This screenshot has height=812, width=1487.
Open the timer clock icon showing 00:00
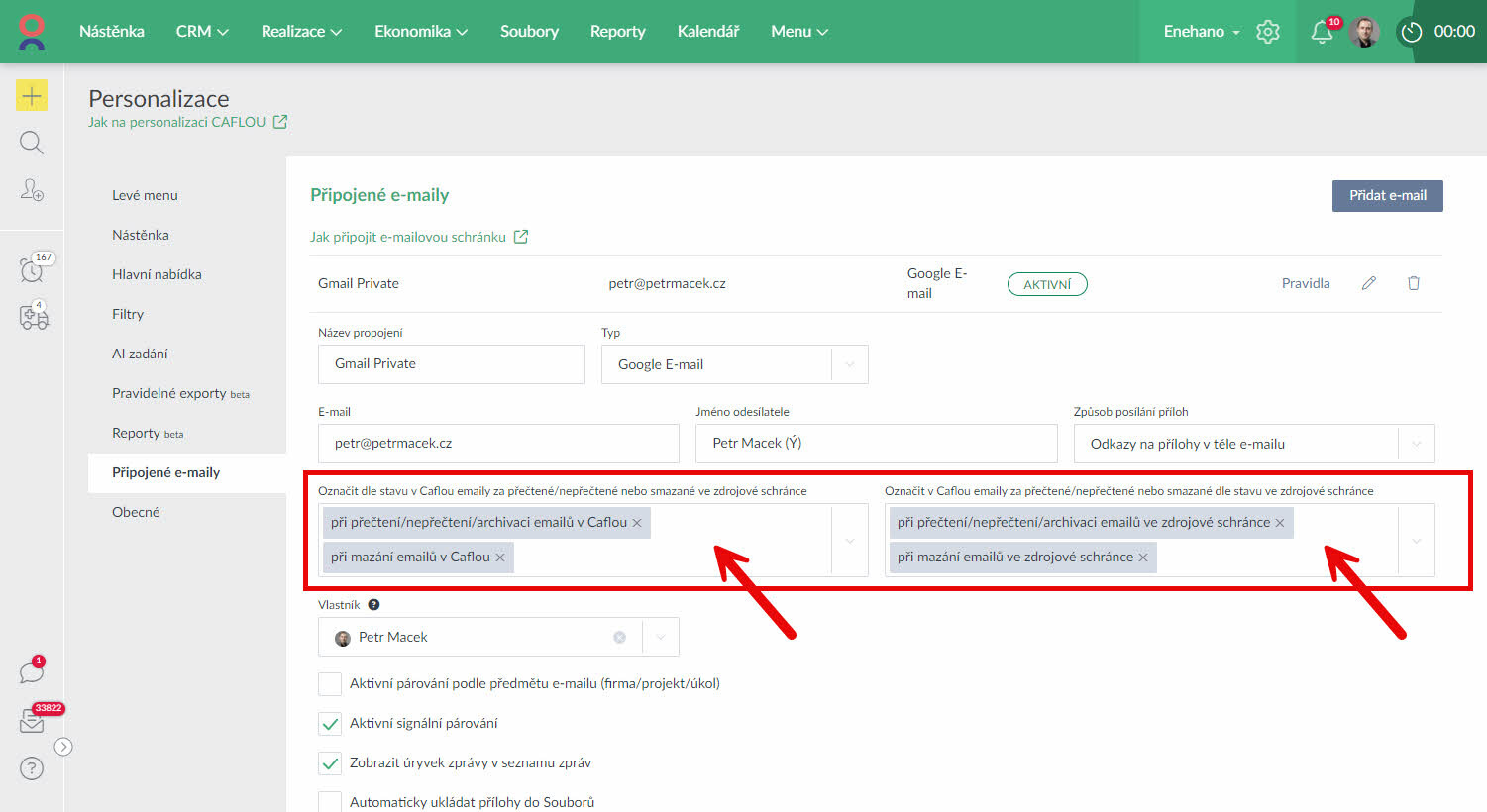[x=1411, y=32]
